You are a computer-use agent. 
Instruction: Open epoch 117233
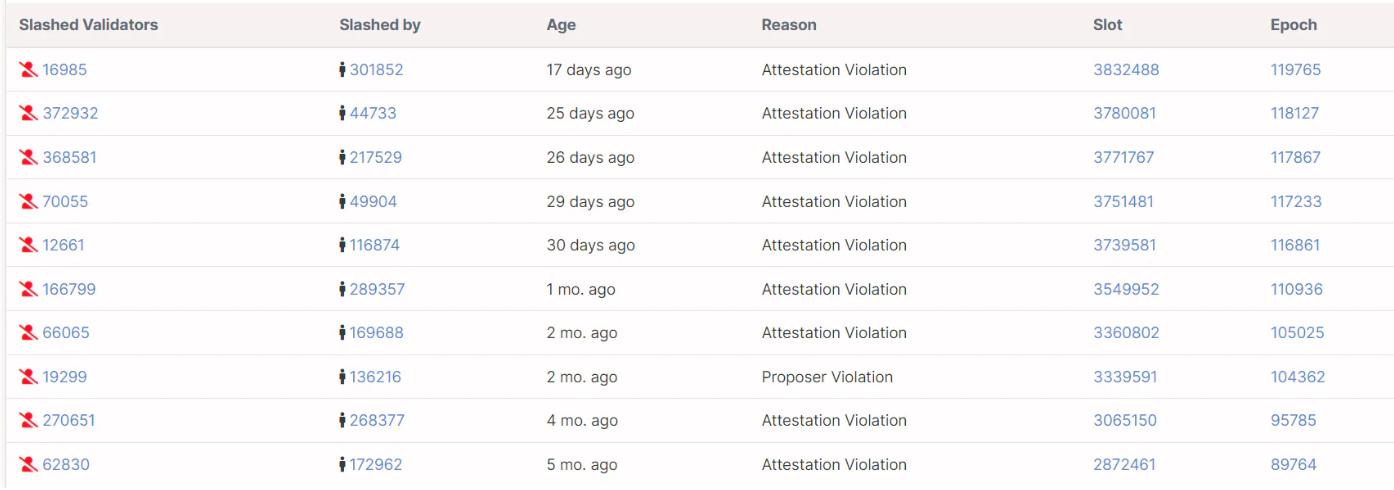click(1296, 202)
